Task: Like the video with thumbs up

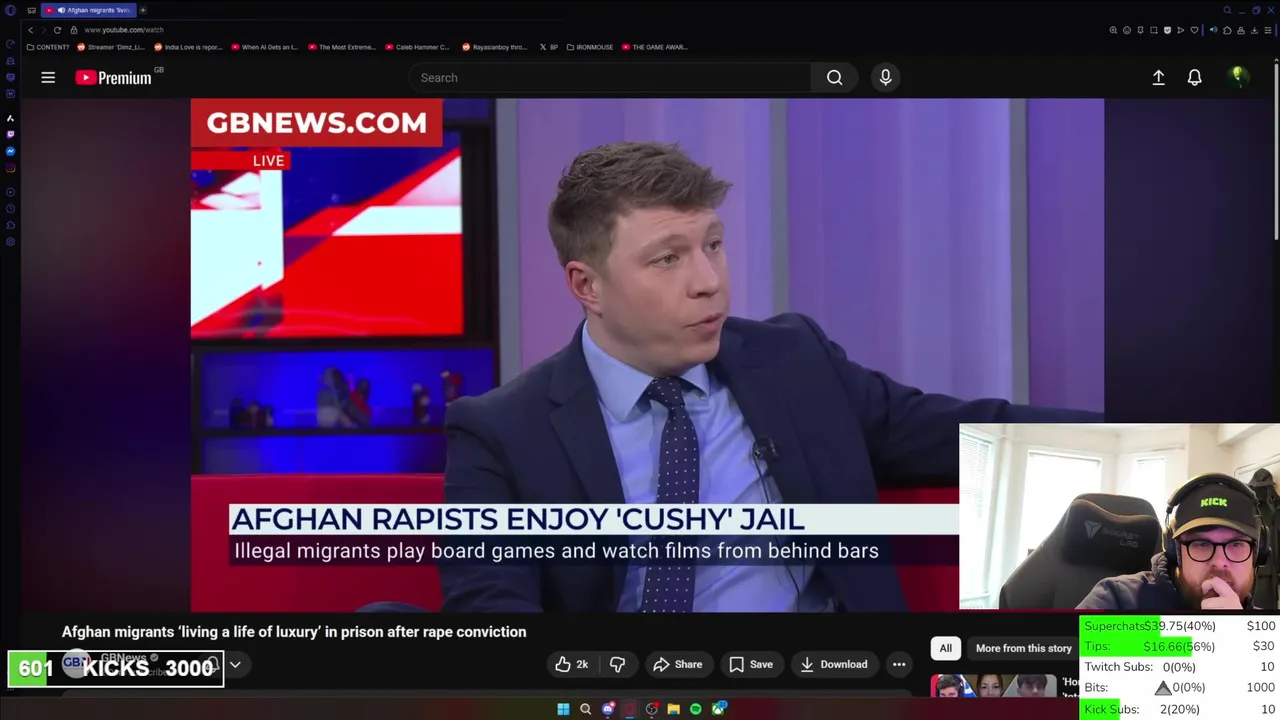Action: (571, 664)
